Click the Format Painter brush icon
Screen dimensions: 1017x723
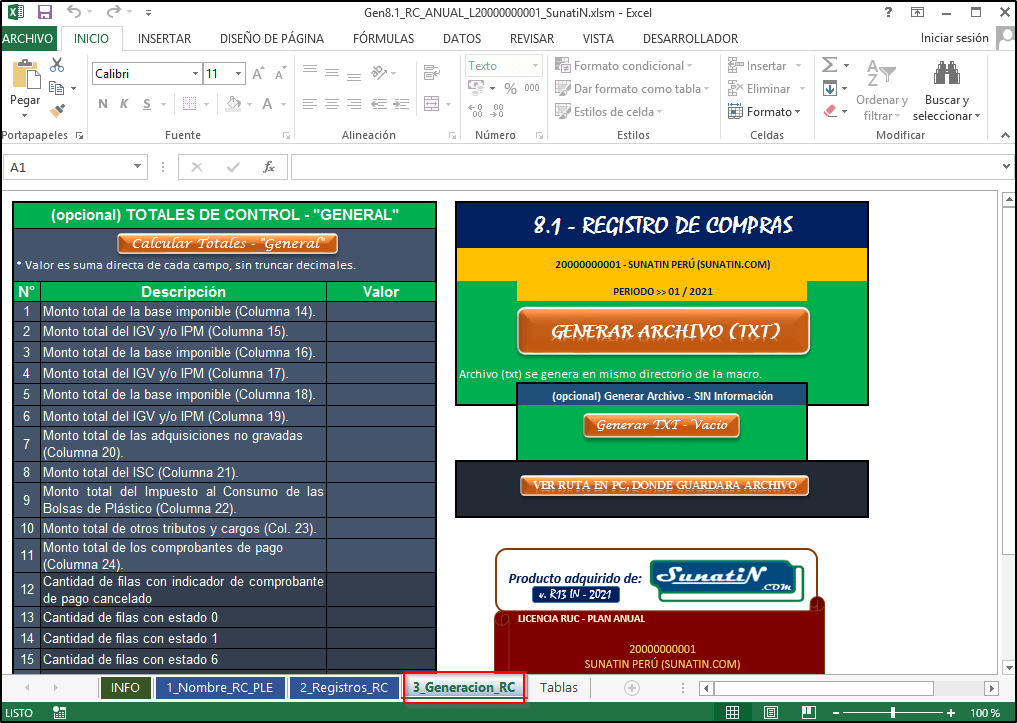(57, 110)
